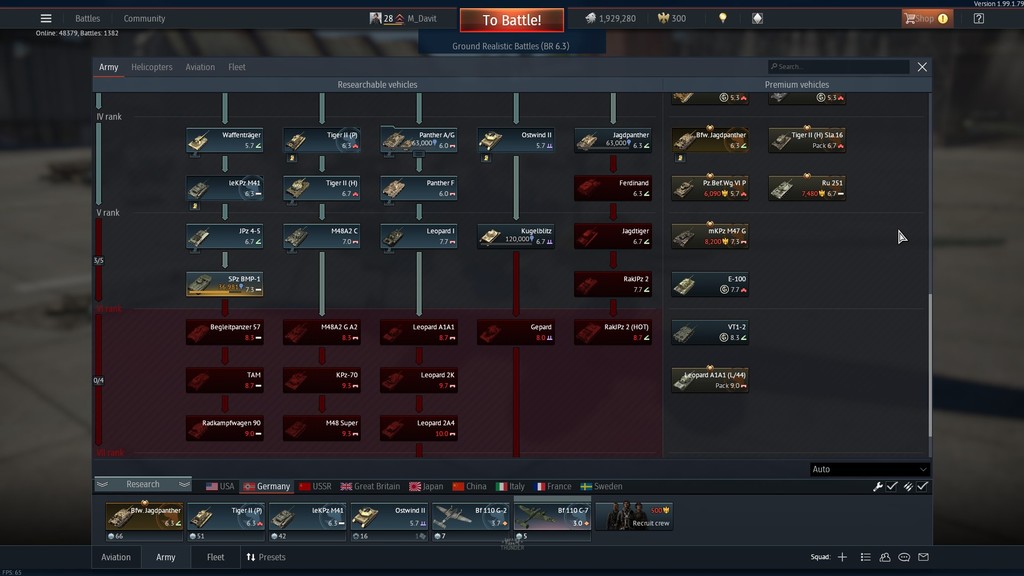Select the USSR nation tab
The height and width of the screenshot is (576, 1024).
click(x=315, y=487)
